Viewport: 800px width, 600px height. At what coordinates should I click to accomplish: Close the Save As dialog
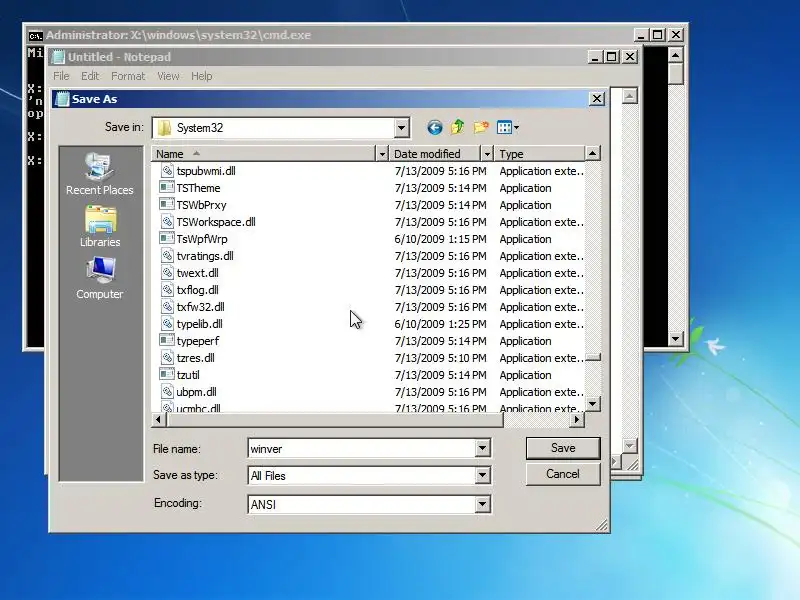pos(596,98)
